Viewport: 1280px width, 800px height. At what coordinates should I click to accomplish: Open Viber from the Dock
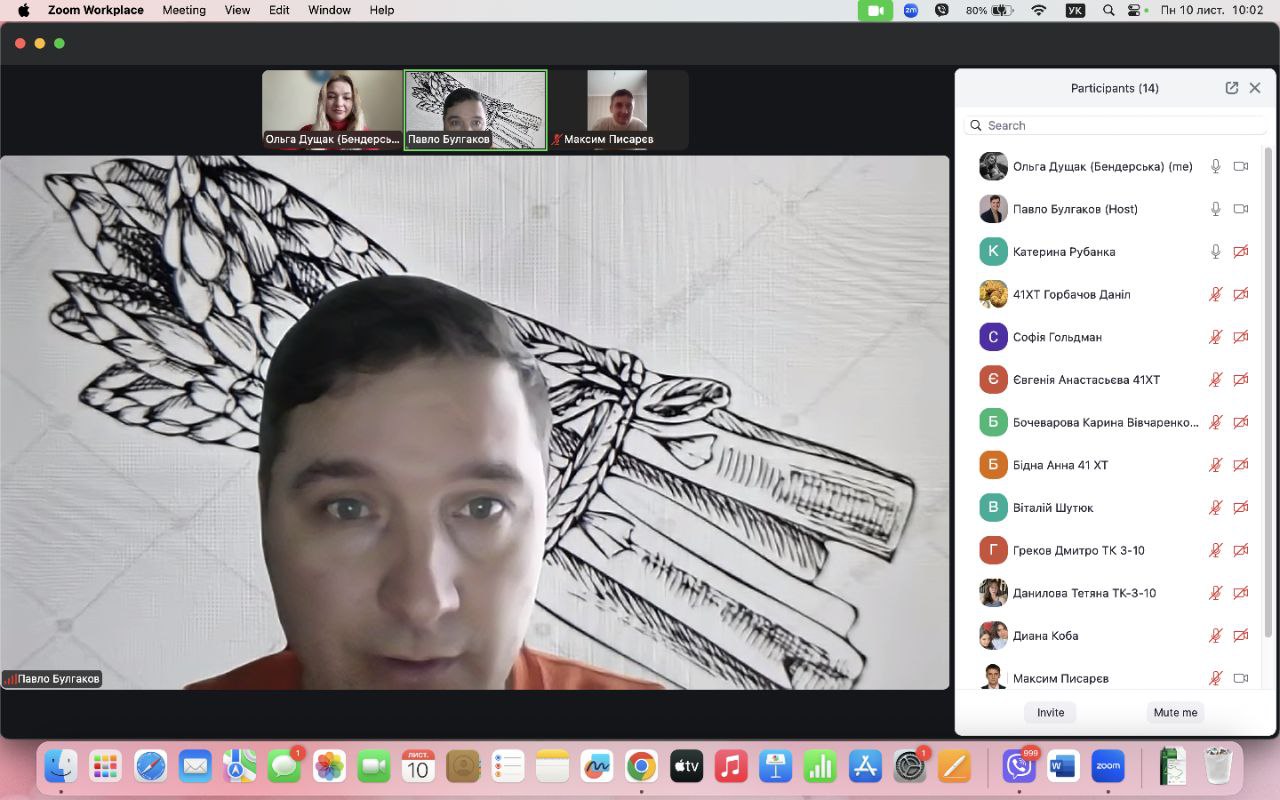pyautogui.click(x=1019, y=767)
